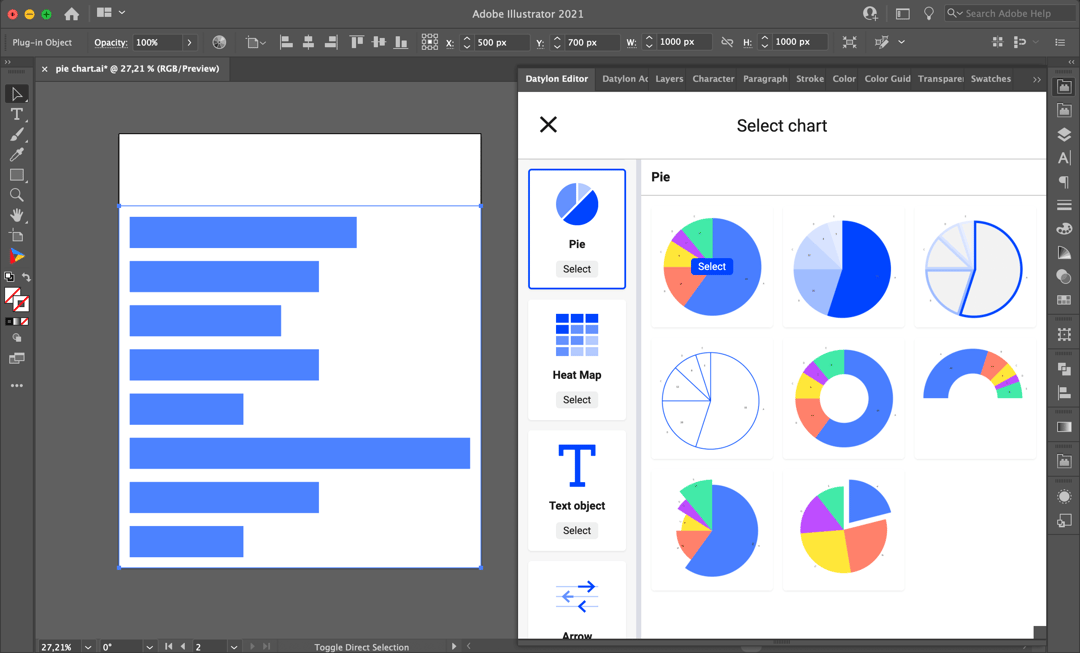Activate the Zoom tool

[17, 196]
